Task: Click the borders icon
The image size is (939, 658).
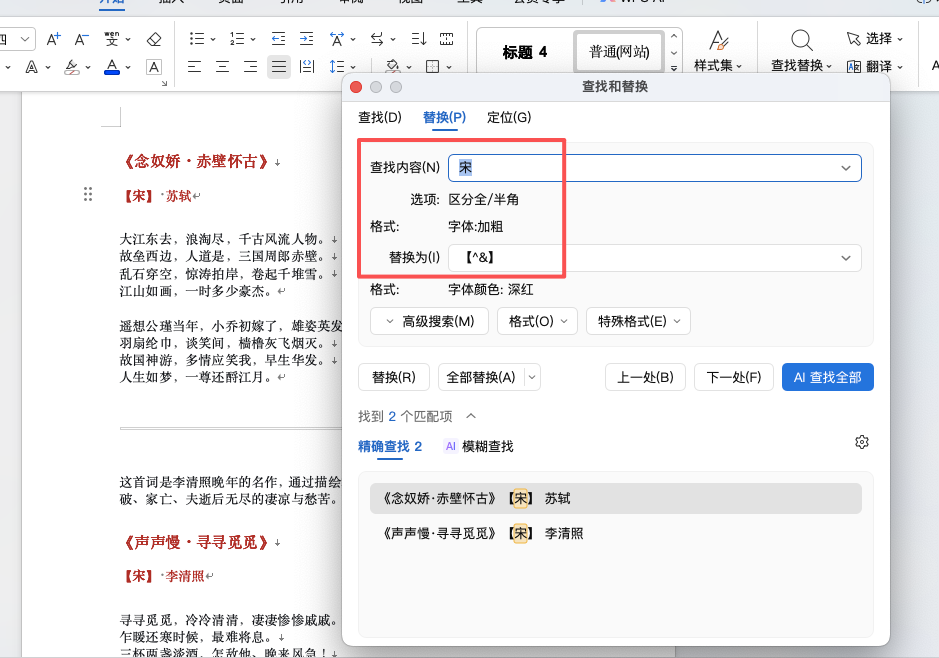Action: [432, 66]
